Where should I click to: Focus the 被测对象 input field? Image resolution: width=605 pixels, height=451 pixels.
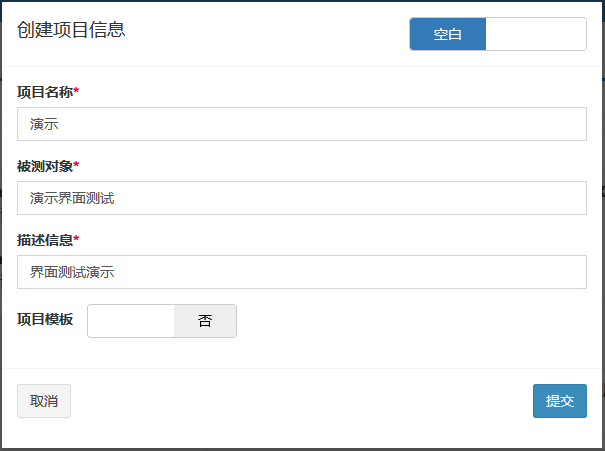coord(302,198)
